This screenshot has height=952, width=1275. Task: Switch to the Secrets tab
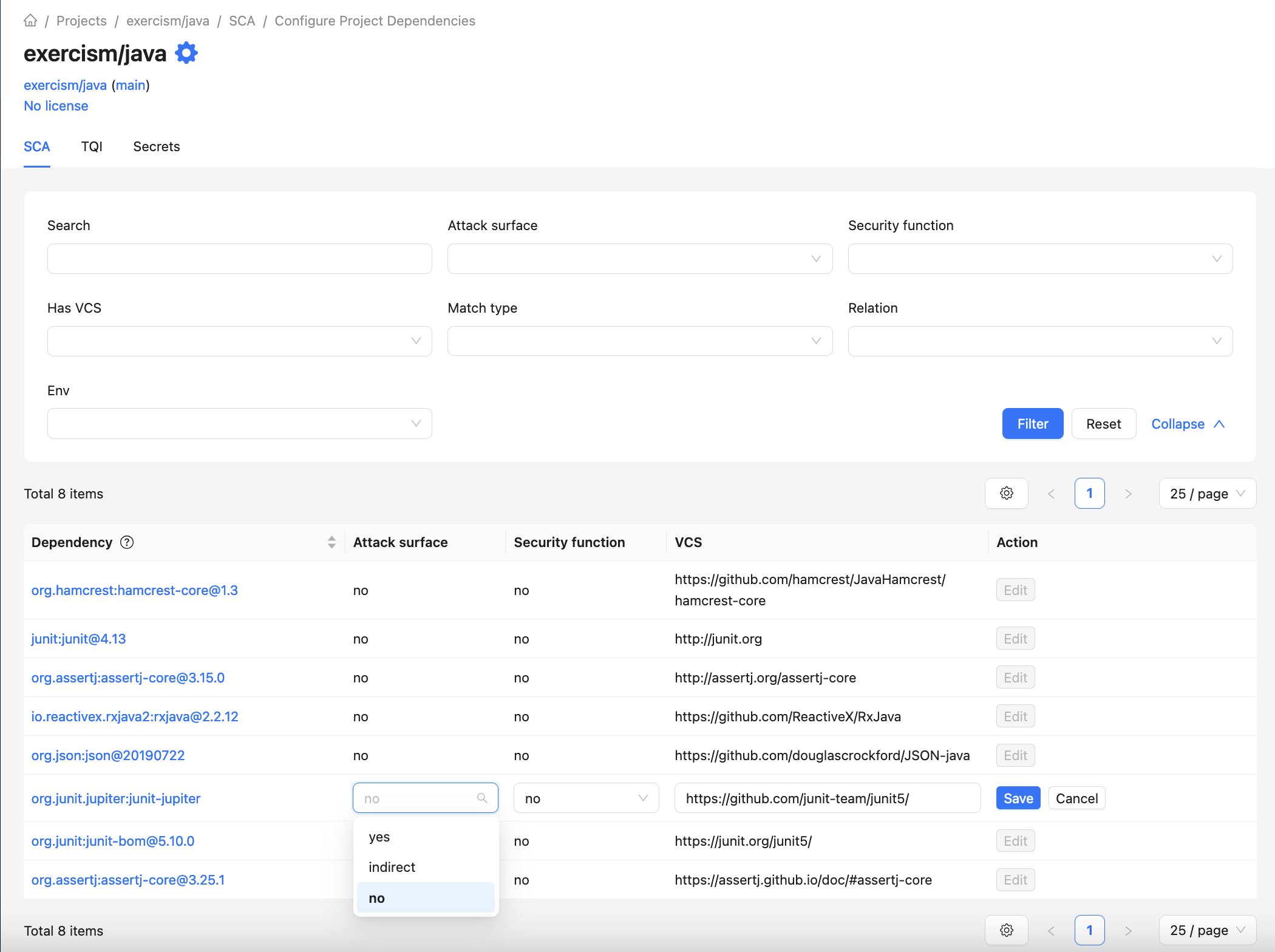coord(157,146)
